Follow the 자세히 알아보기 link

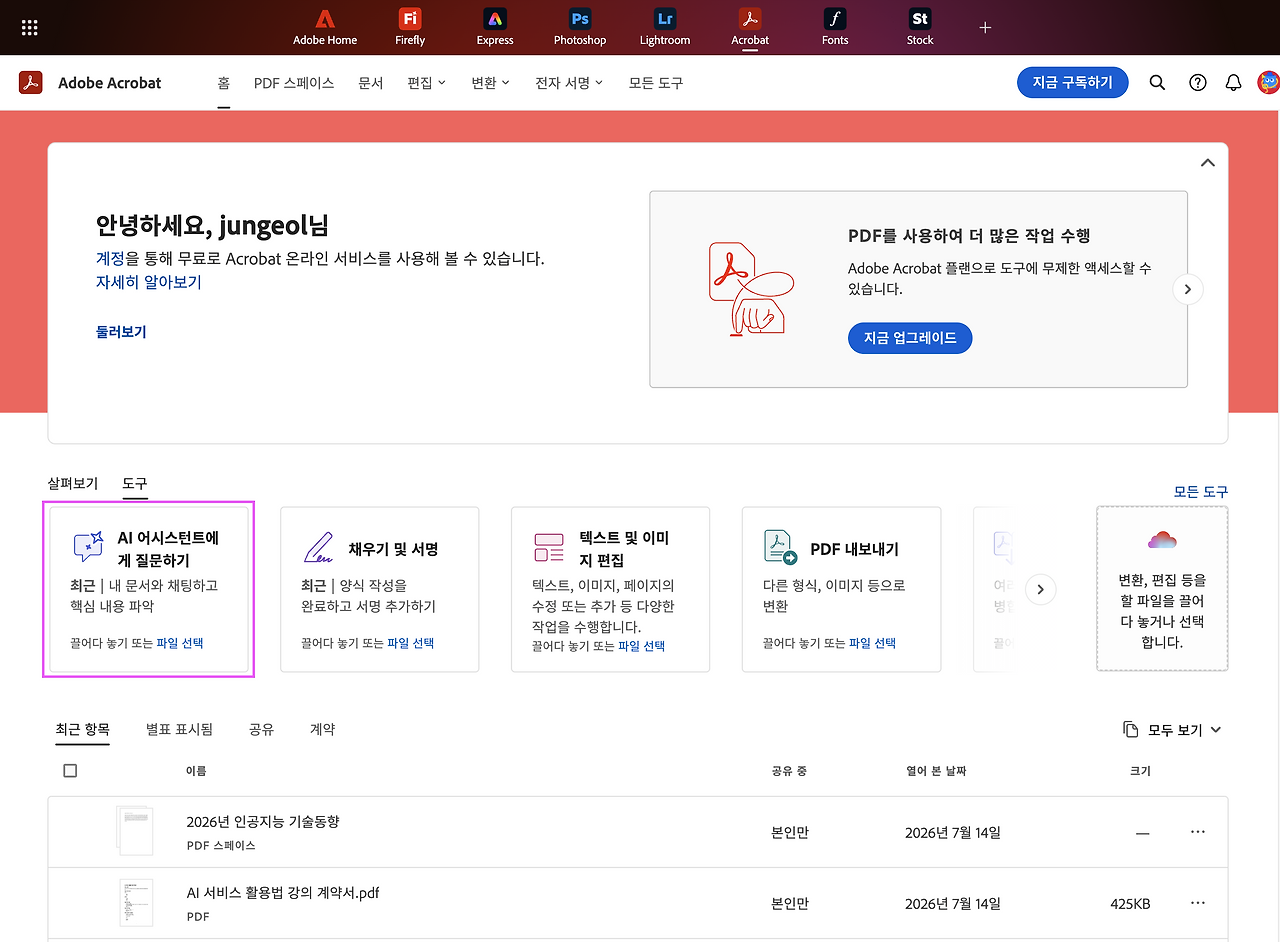pyautogui.click(x=149, y=282)
